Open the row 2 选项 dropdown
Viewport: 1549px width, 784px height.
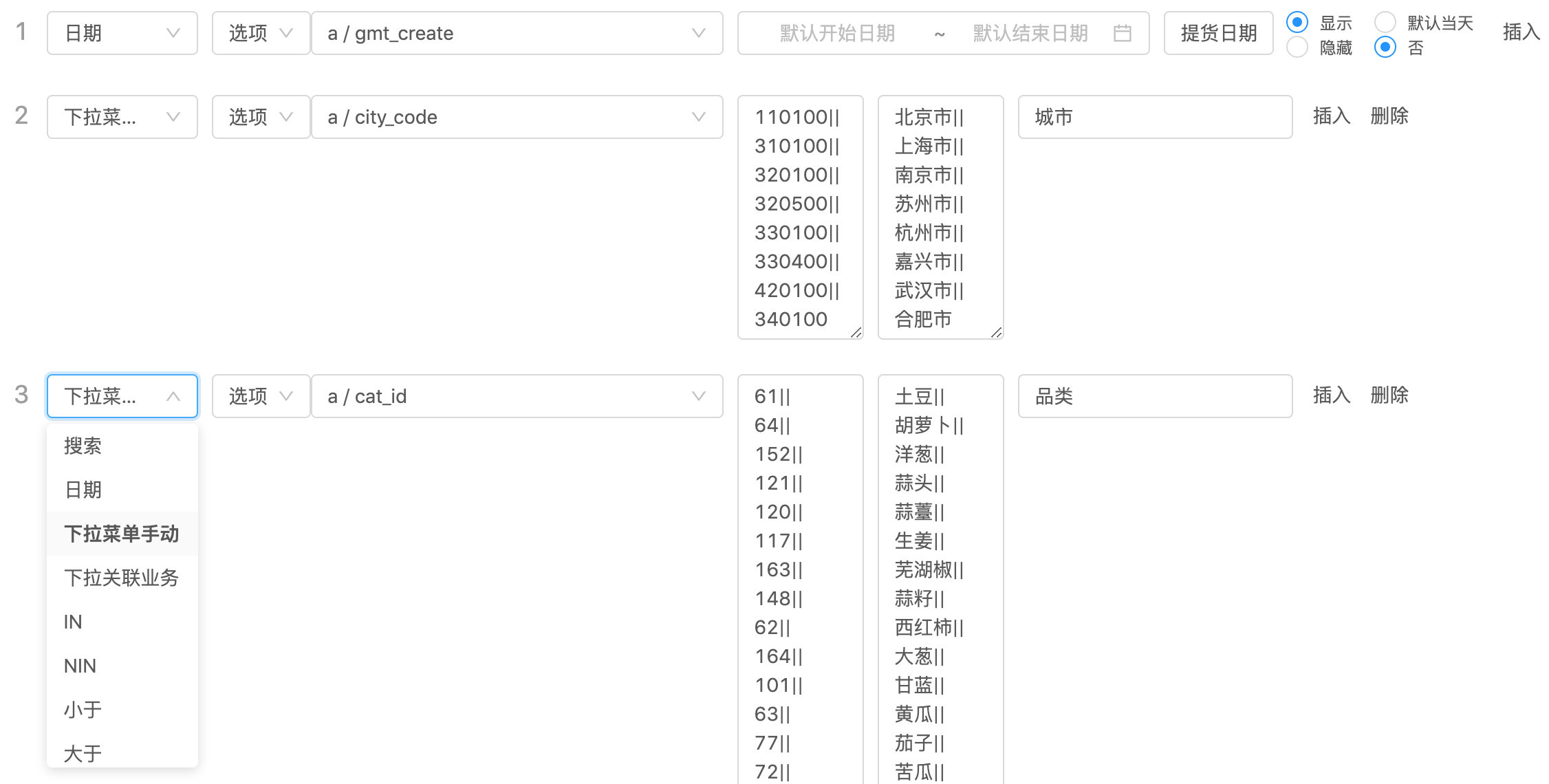tap(260, 117)
